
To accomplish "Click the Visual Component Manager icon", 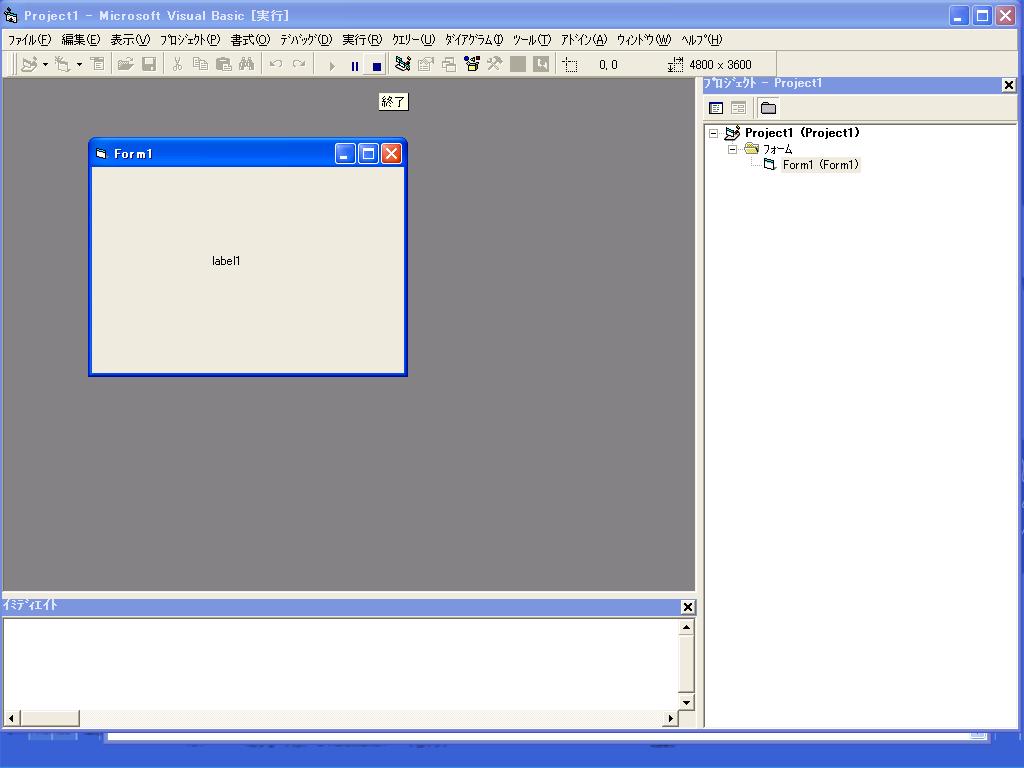I will coord(541,64).
